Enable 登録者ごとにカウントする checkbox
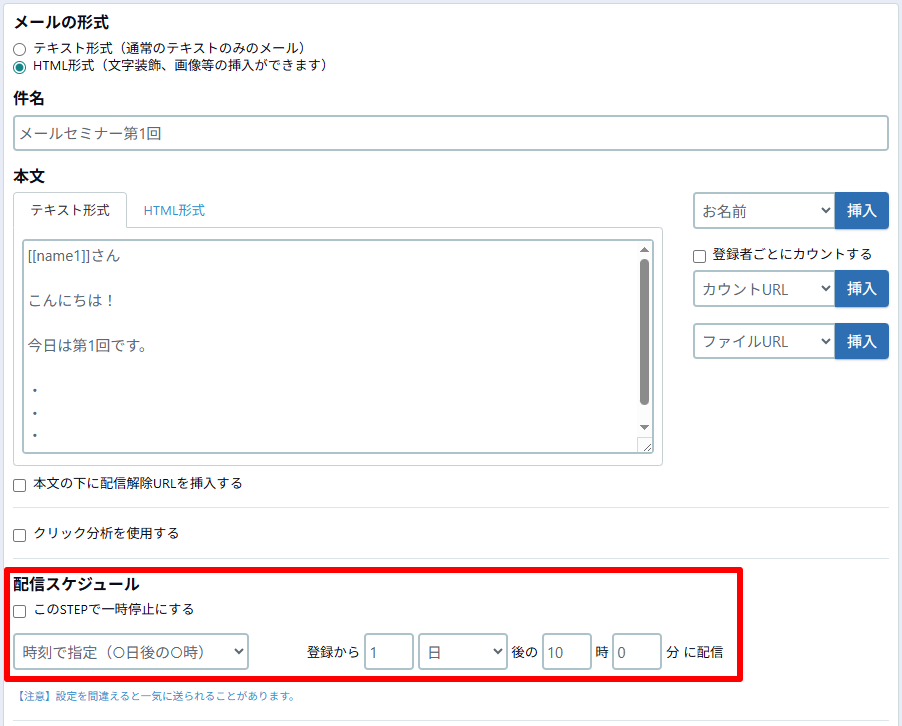 point(700,256)
